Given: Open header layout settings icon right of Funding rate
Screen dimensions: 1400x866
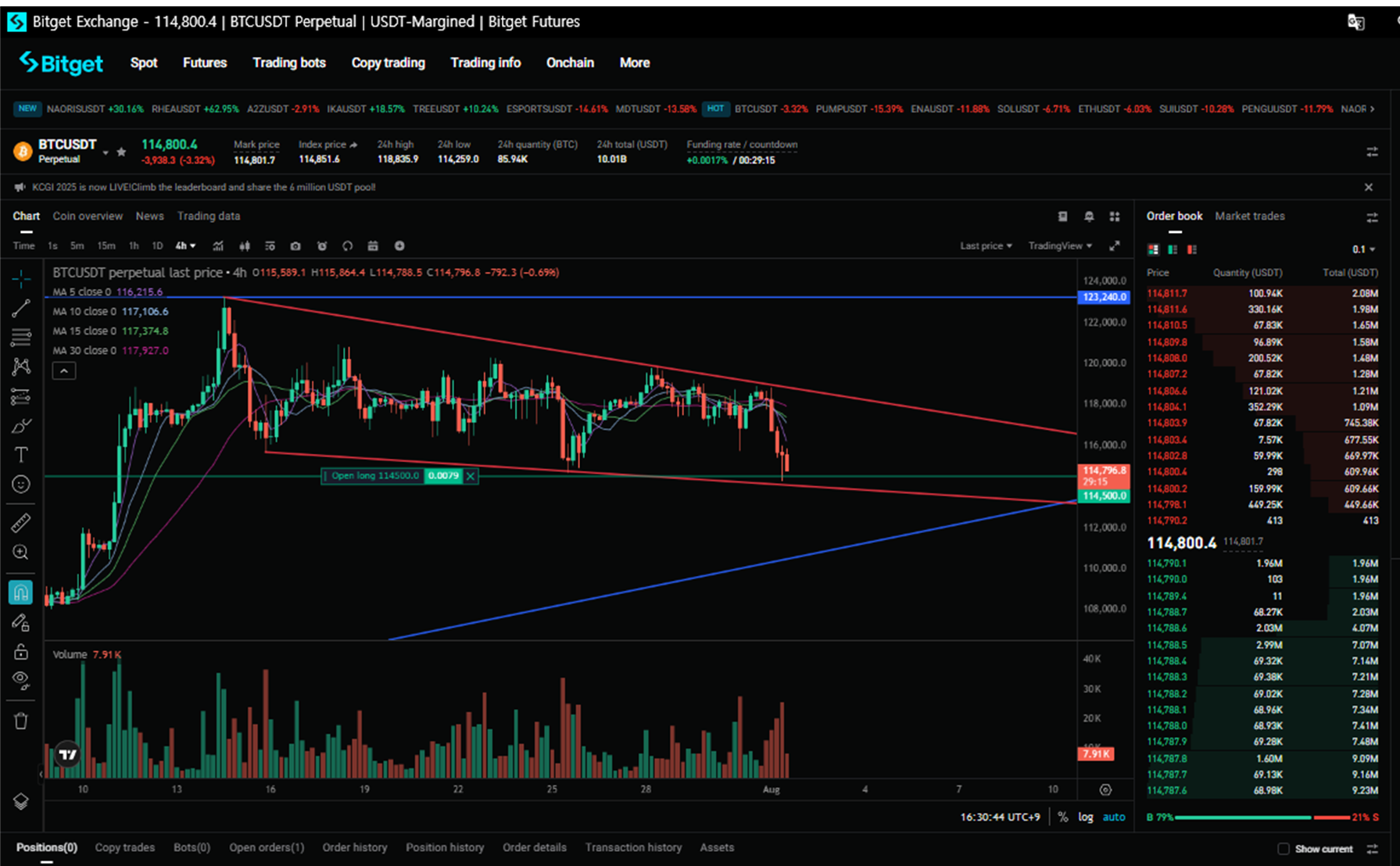Looking at the screenshot, I should click(x=1372, y=152).
